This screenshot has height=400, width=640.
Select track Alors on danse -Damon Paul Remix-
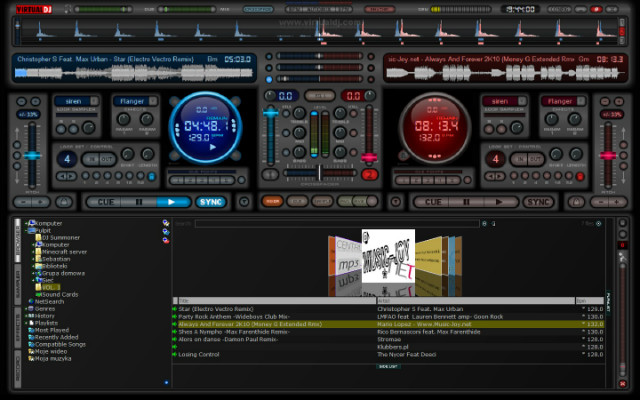click(388, 340)
